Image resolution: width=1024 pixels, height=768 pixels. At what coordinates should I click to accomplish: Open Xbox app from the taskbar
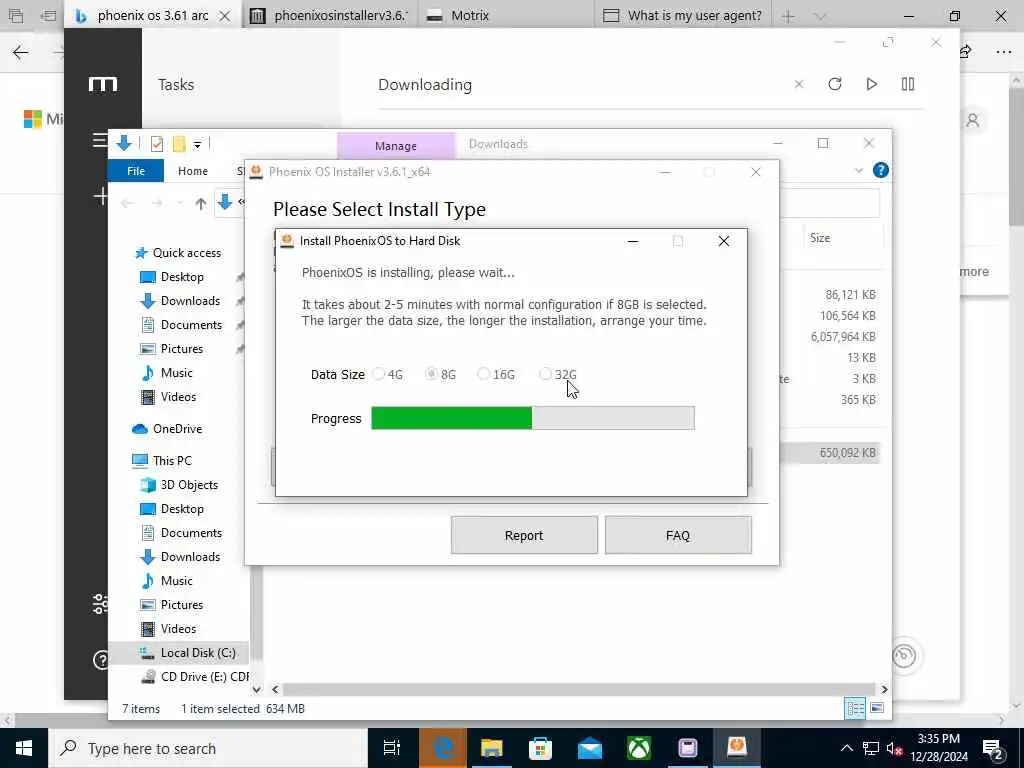(639, 748)
